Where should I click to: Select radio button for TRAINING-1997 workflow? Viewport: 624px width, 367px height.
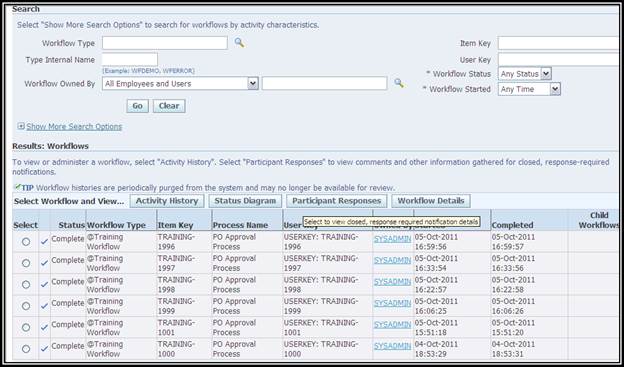click(26, 263)
